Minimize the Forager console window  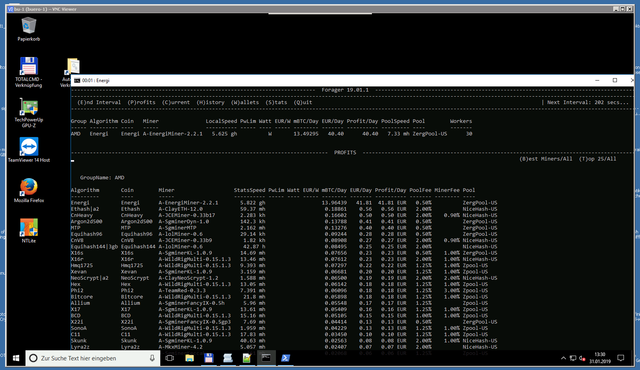[597, 80]
